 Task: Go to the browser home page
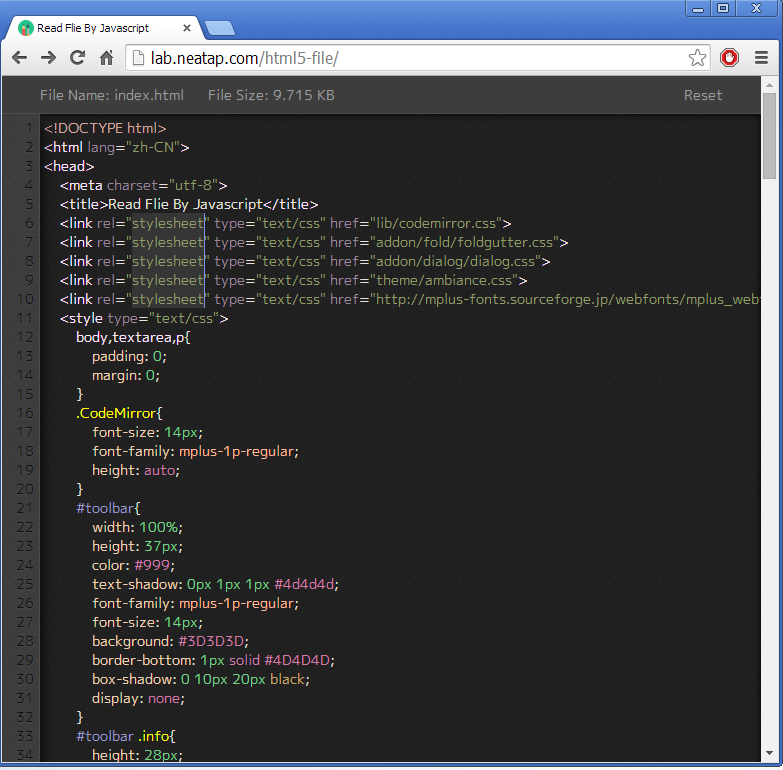[x=106, y=58]
